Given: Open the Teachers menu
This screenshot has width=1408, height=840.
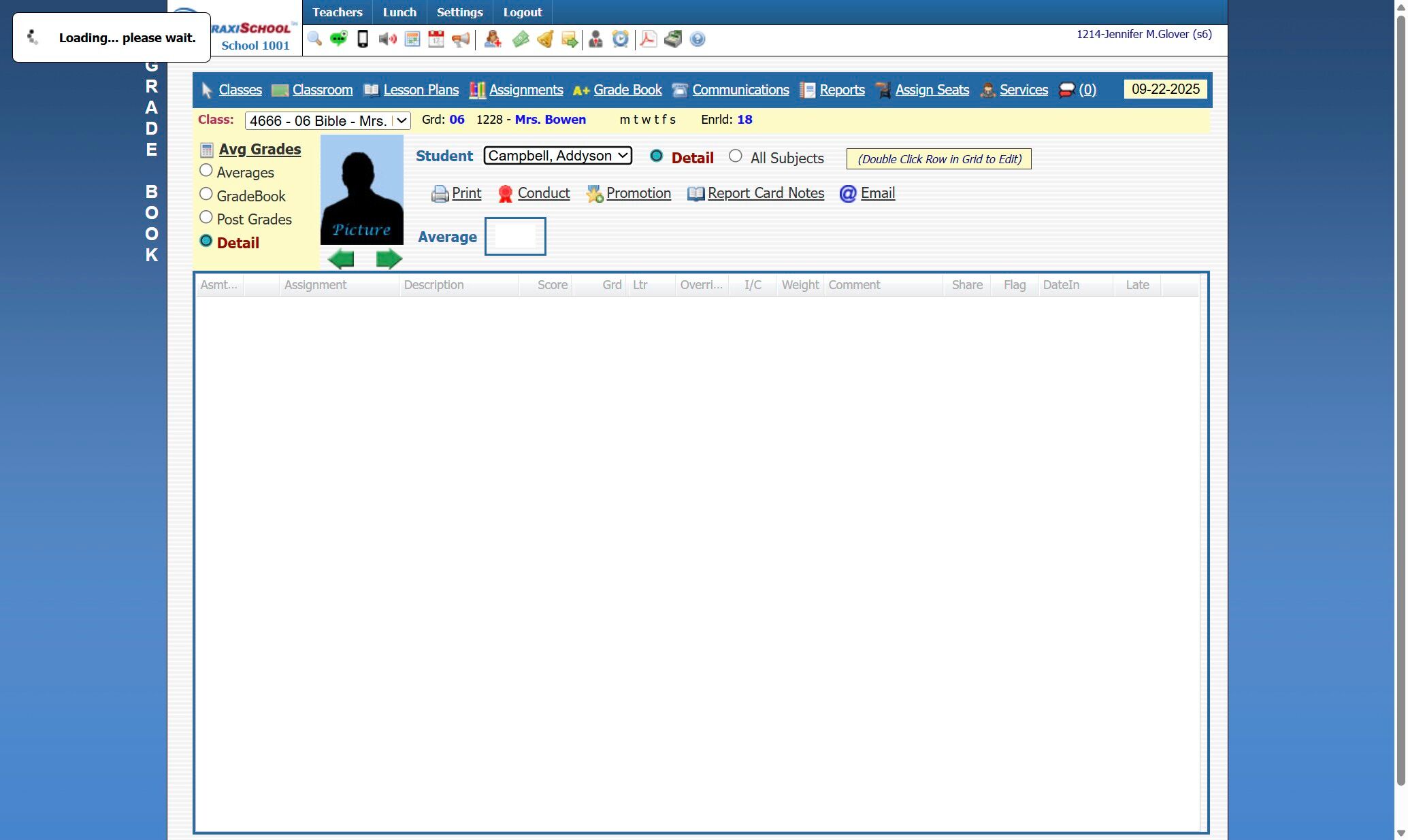Looking at the screenshot, I should click(337, 12).
